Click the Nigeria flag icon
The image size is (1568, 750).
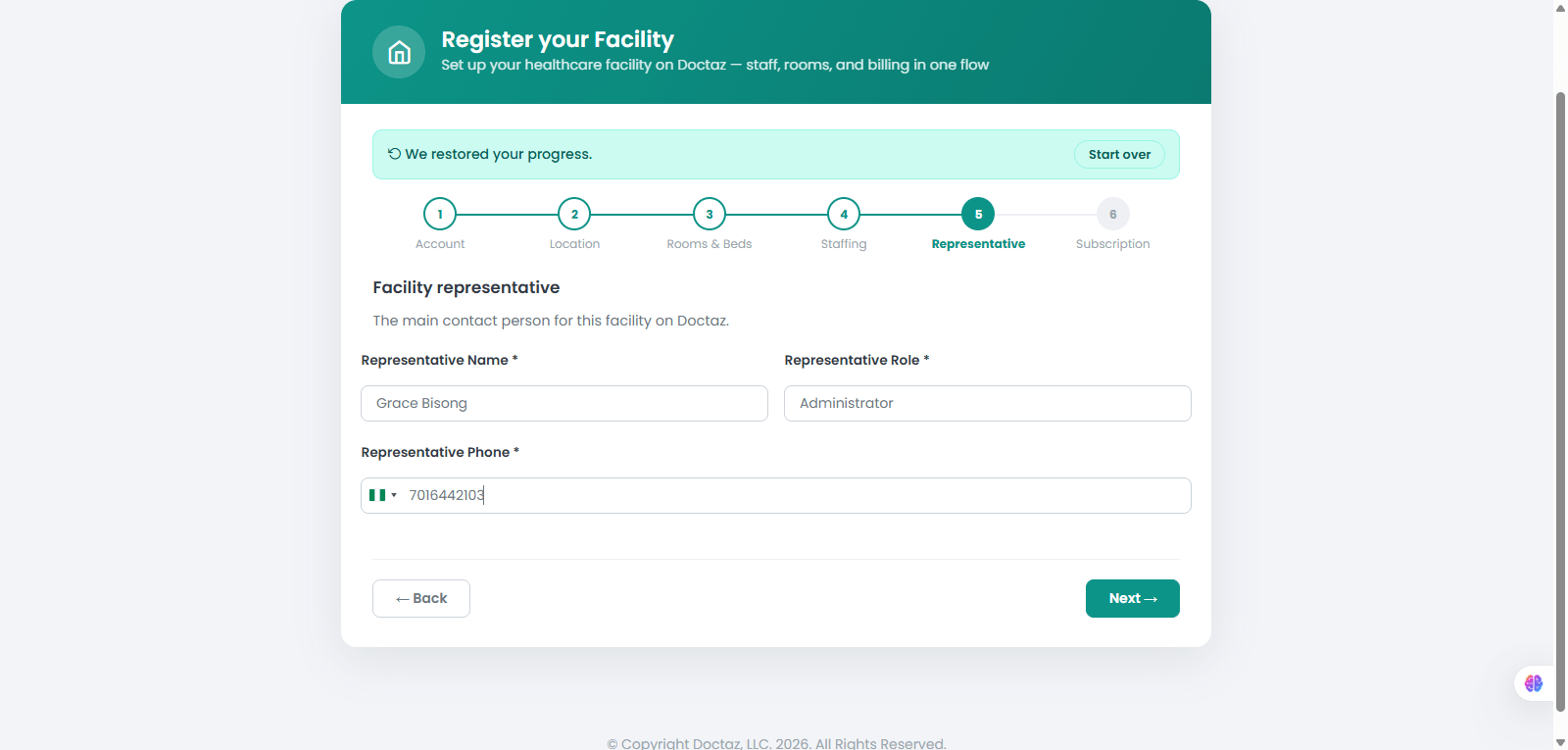pyautogui.click(x=377, y=495)
